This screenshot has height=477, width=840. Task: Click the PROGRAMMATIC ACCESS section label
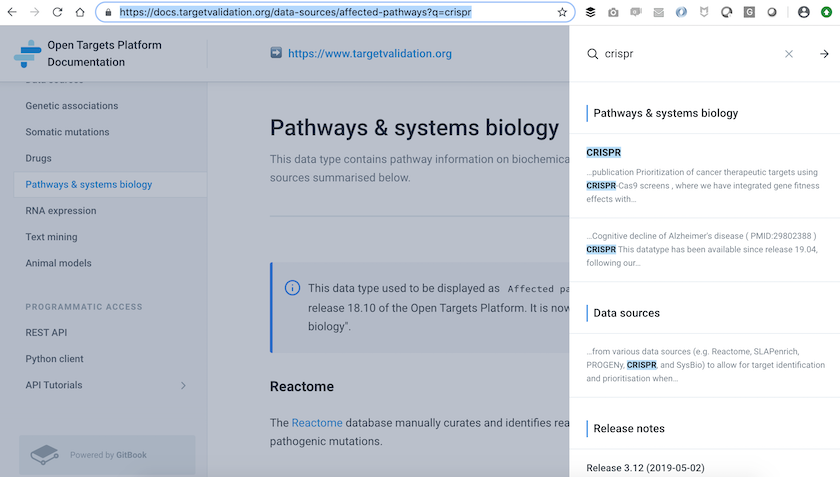coord(84,307)
